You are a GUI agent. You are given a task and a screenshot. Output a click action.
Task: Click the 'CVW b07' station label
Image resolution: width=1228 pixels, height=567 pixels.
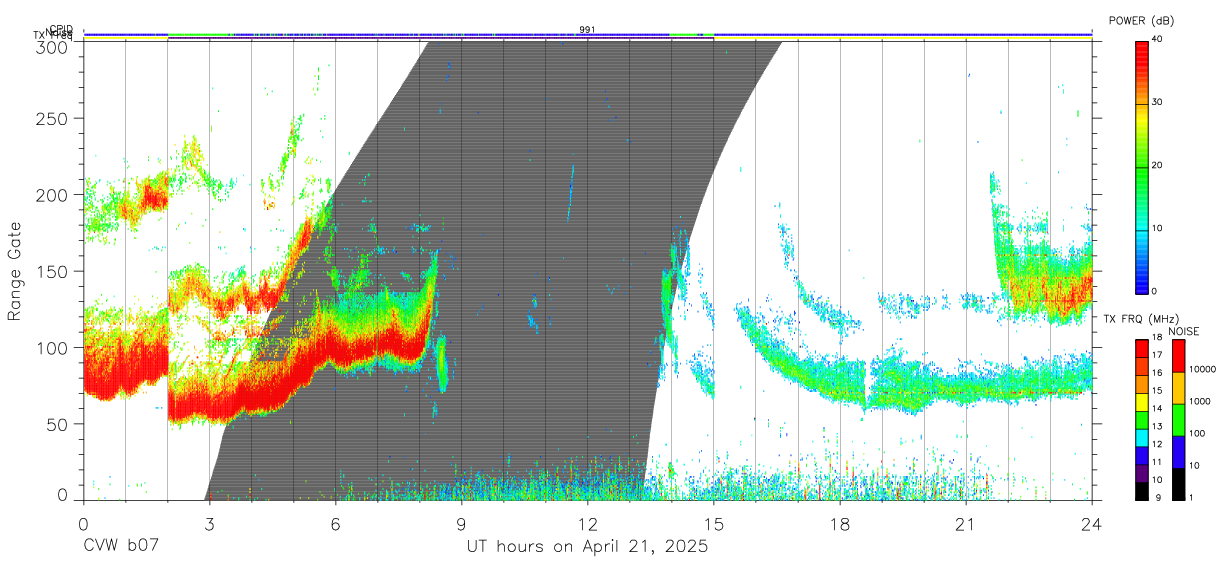click(x=120, y=547)
